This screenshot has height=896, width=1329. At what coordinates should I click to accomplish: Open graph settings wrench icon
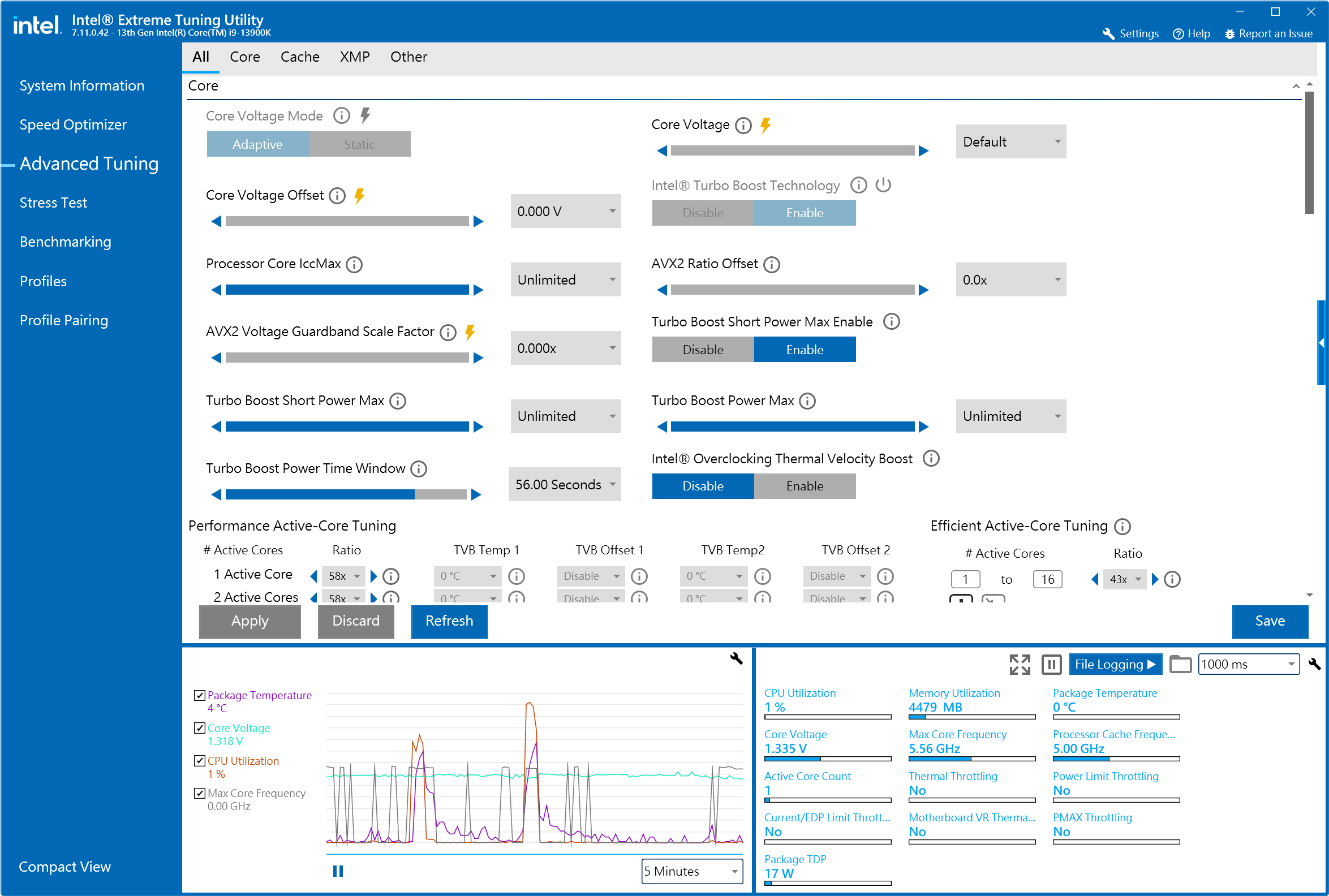pos(736,658)
